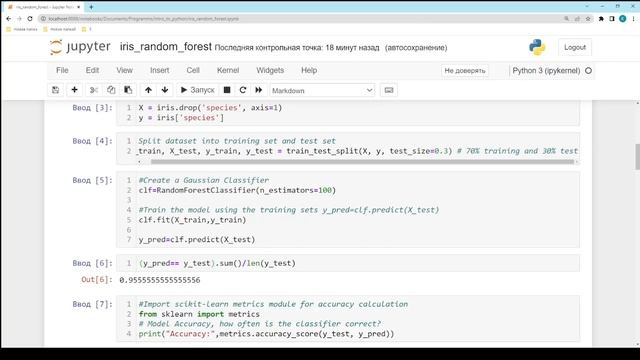Cut selected cells with scissors icon
Screen dimensions: 640x360
click(x=94, y=90)
